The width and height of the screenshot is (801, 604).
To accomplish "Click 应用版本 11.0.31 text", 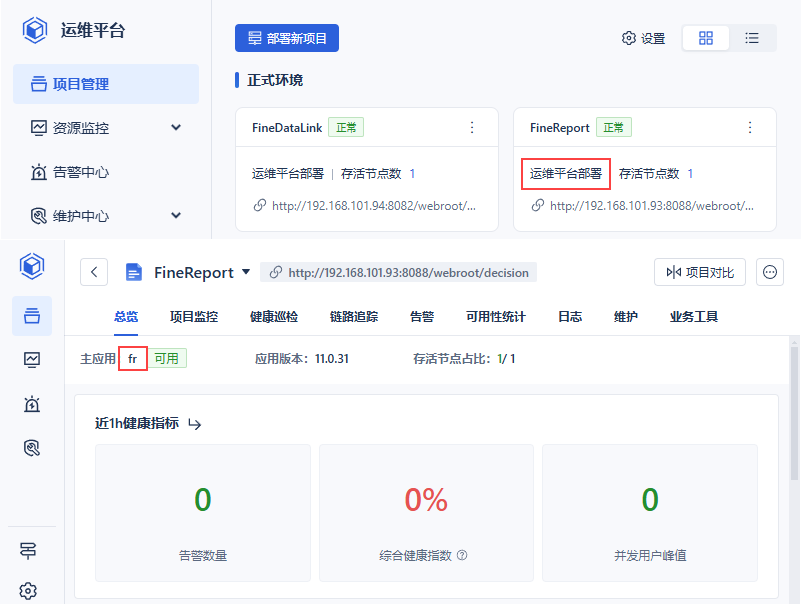I will tap(301, 359).
